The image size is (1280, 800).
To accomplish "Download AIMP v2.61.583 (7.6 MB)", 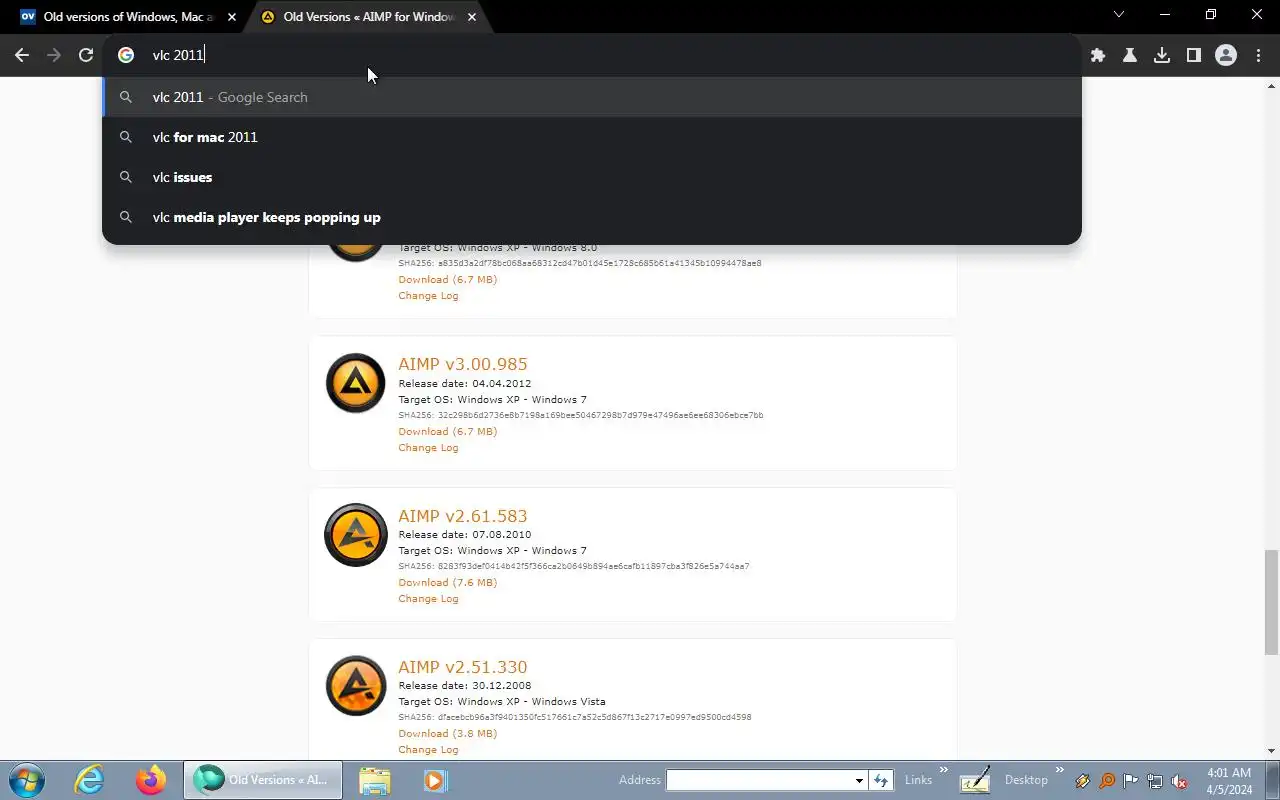I will pyautogui.click(x=447, y=582).
